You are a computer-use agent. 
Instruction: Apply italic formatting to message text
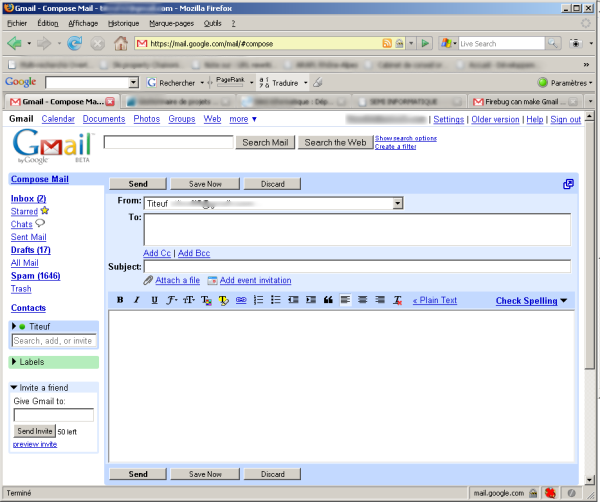137,300
